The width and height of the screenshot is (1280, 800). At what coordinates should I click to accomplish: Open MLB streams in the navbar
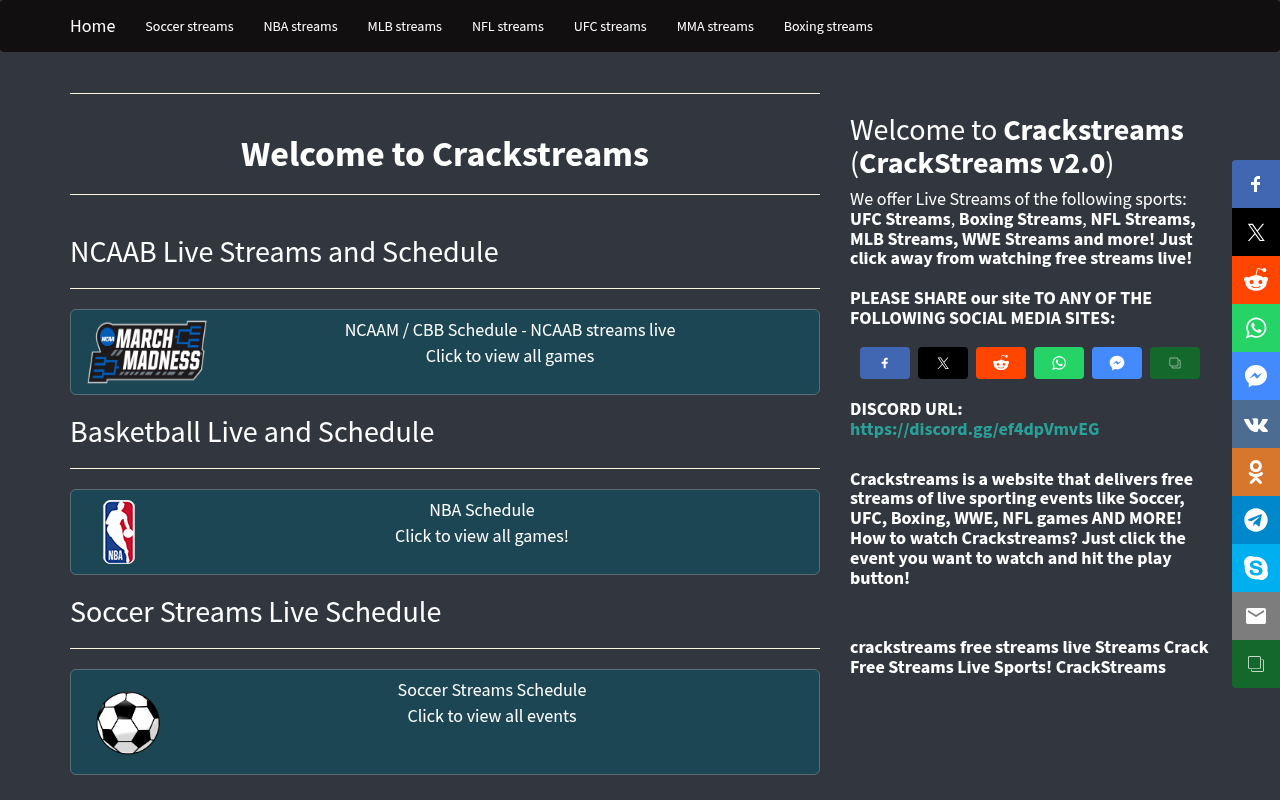[404, 26]
